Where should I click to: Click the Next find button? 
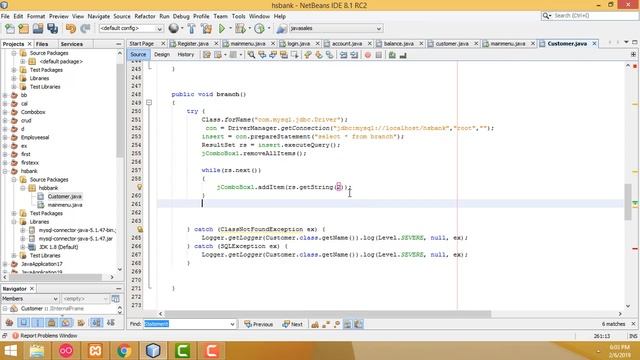[x=293, y=324]
